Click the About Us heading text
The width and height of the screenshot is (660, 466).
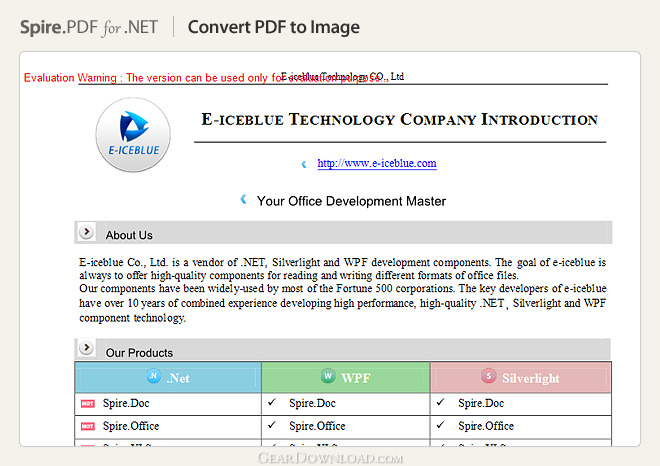click(129, 235)
